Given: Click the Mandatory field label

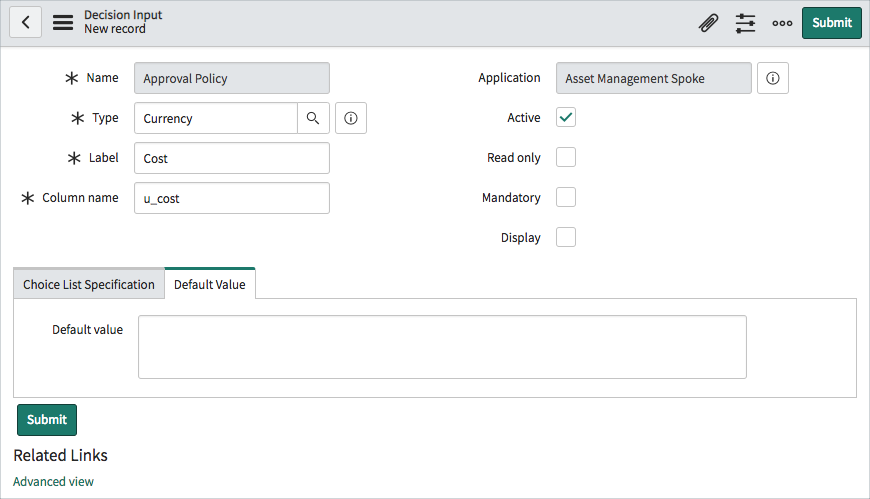Looking at the screenshot, I should pos(511,198).
